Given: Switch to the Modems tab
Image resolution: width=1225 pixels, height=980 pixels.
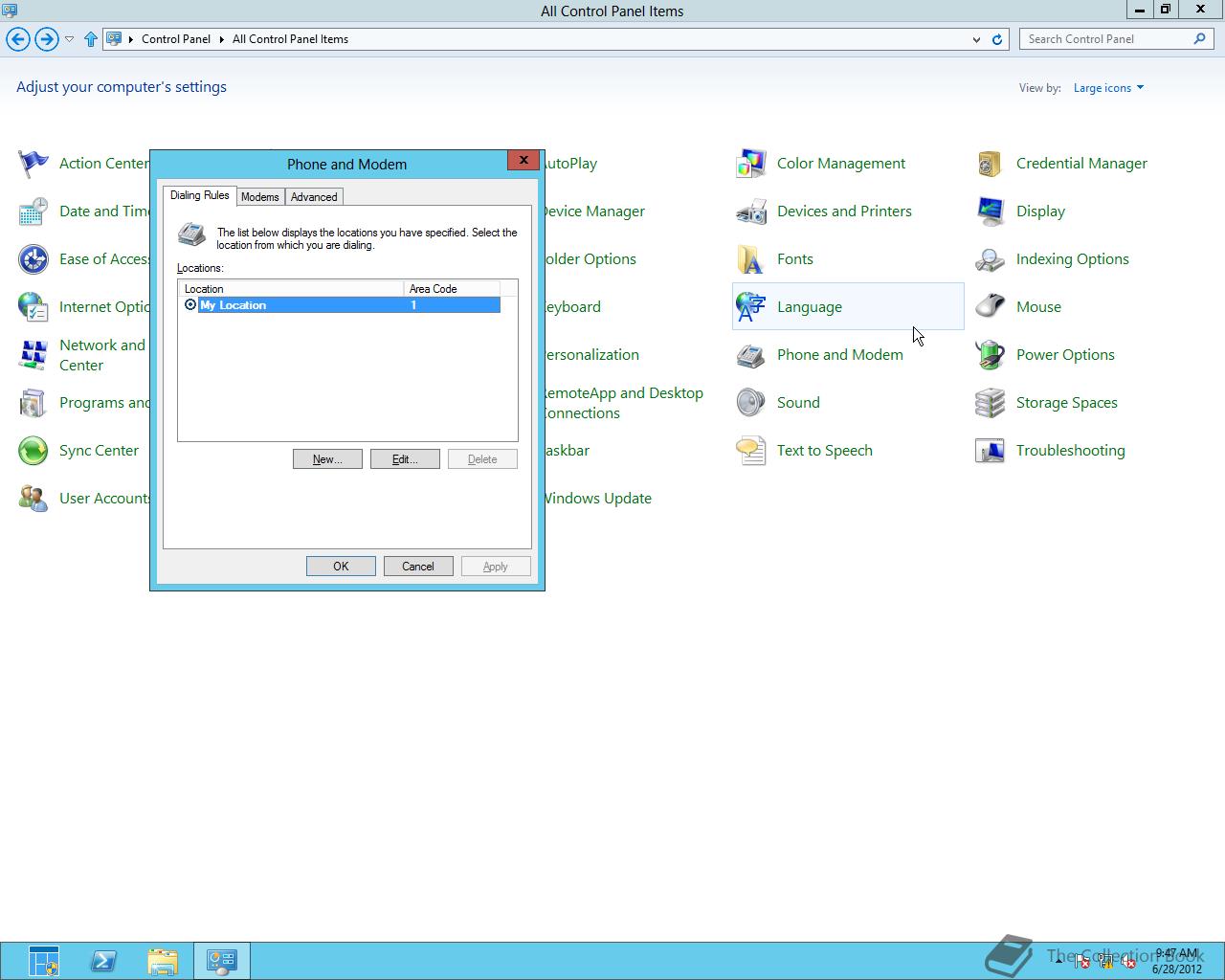Looking at the screenshot, I should click(260, 197).
